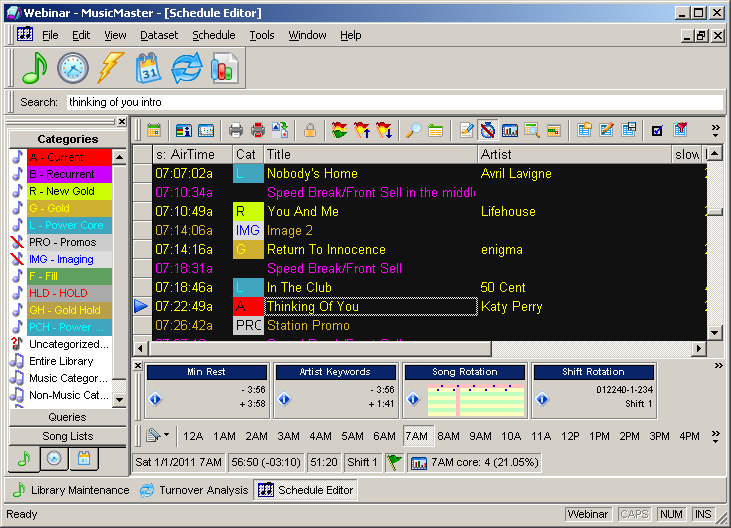This screenshot has width=731, height=528.
Task: Click the list with save disk icon
Action: (x=628, y=130)
